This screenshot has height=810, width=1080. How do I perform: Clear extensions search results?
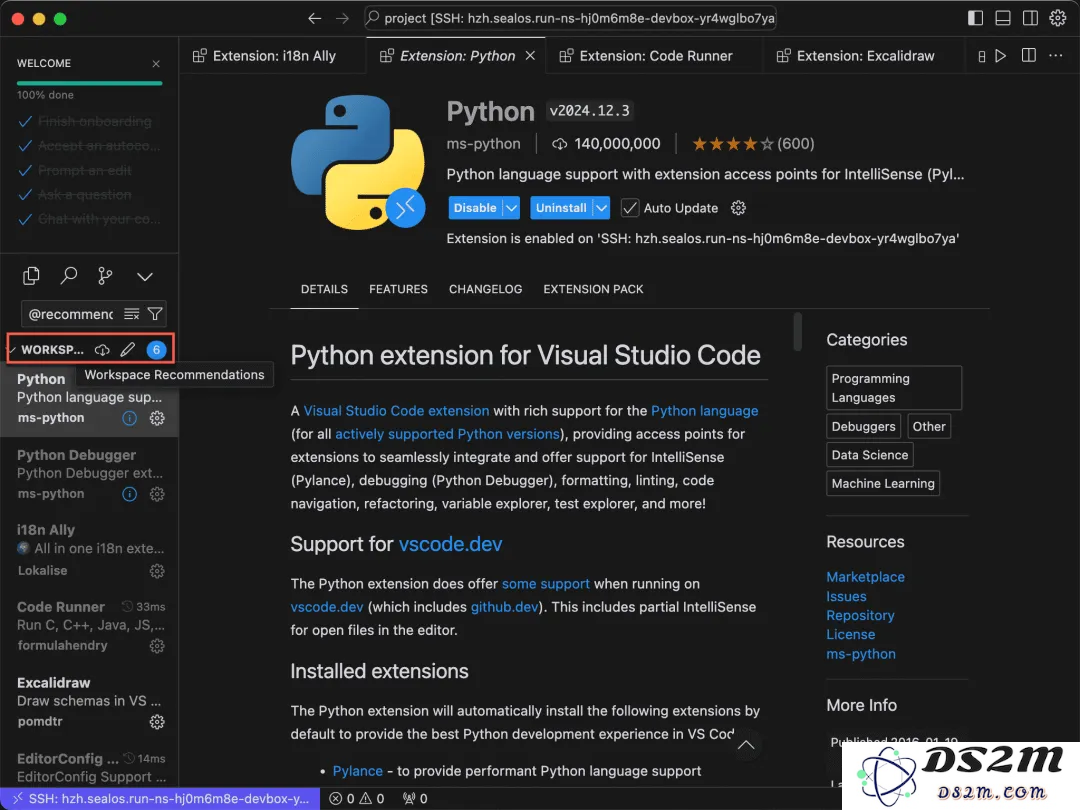point(132,314)
